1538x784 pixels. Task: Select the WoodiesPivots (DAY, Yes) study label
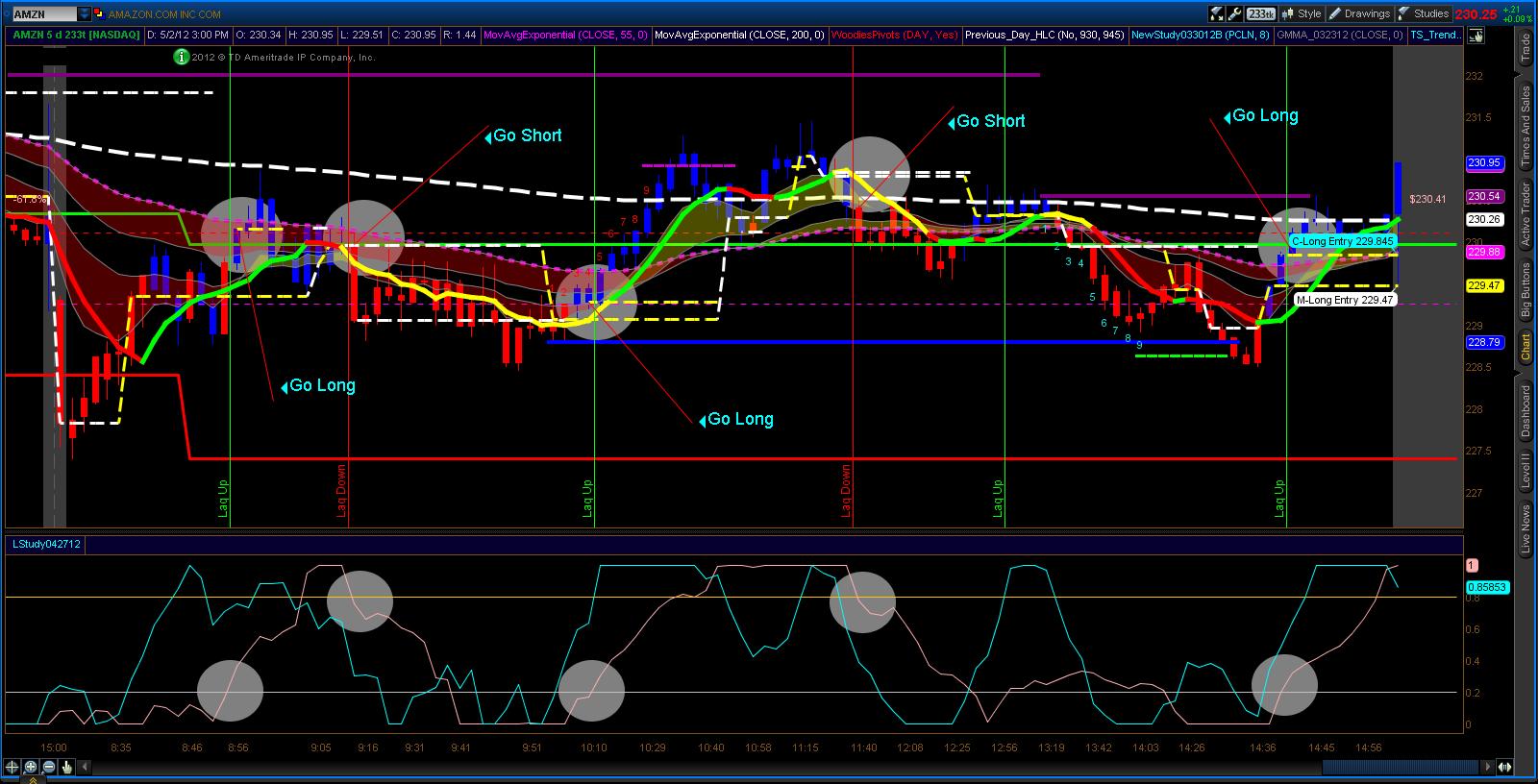[894, 35]
